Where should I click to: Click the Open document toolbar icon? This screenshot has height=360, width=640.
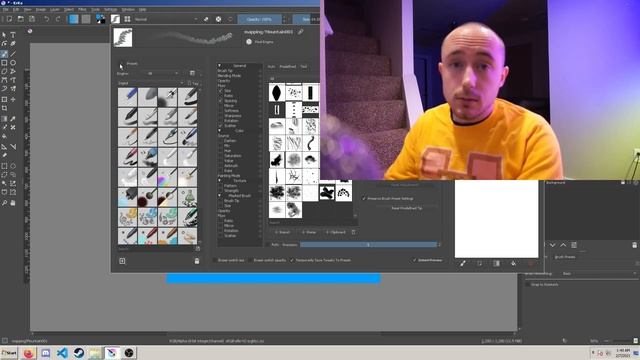20,19
